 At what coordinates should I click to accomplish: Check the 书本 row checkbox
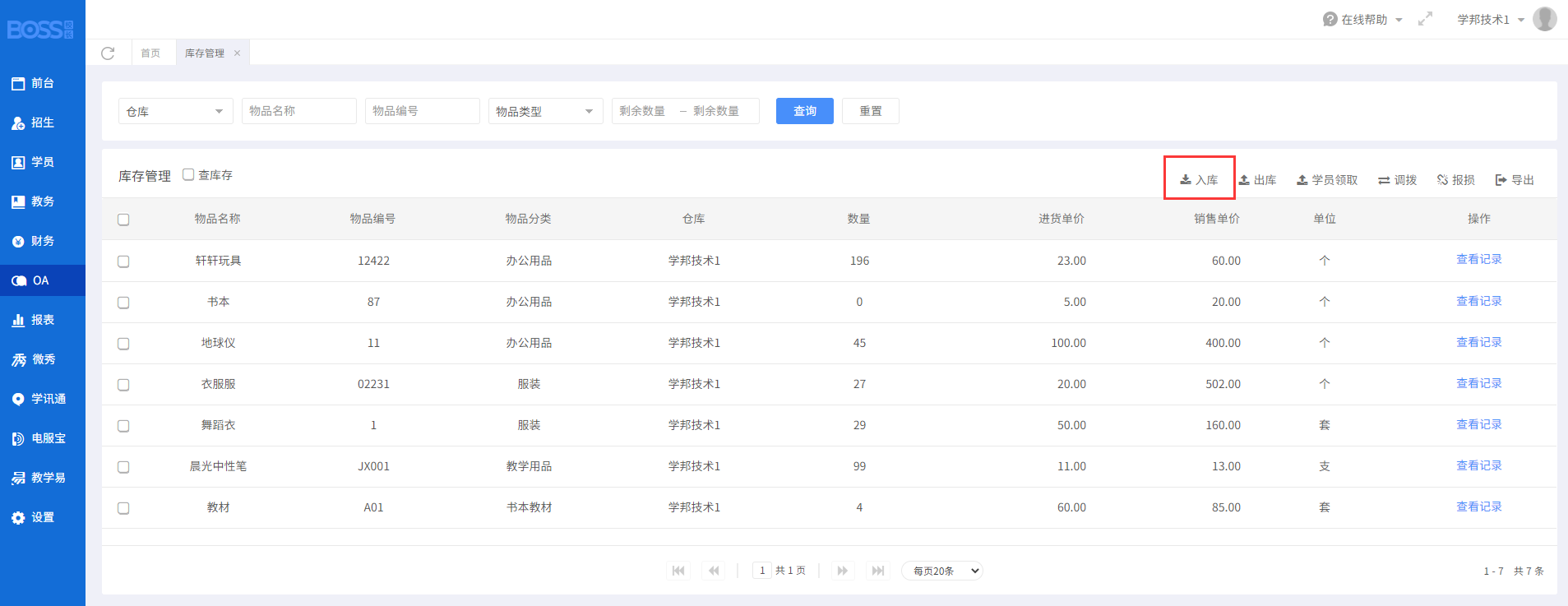(x=123, y=303)
